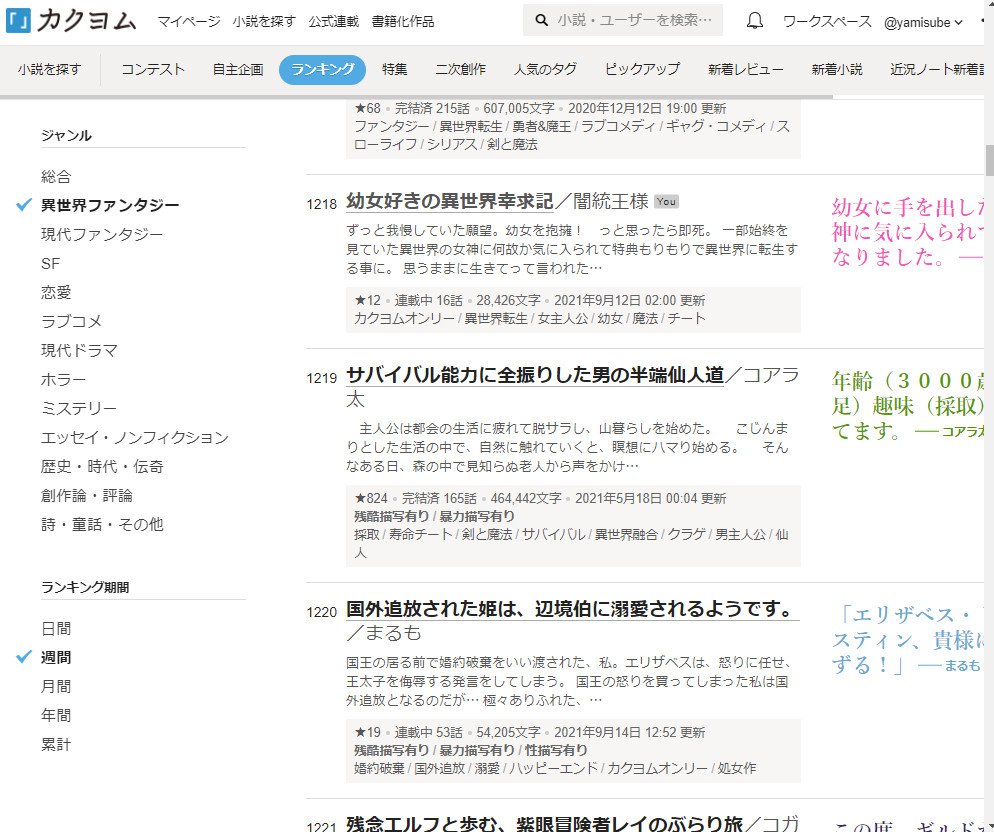The width and height of the screenshot is (994, 832).
Task: Open novel 幼女好きの異世界幸求記
Action: (x=449, y=201)
